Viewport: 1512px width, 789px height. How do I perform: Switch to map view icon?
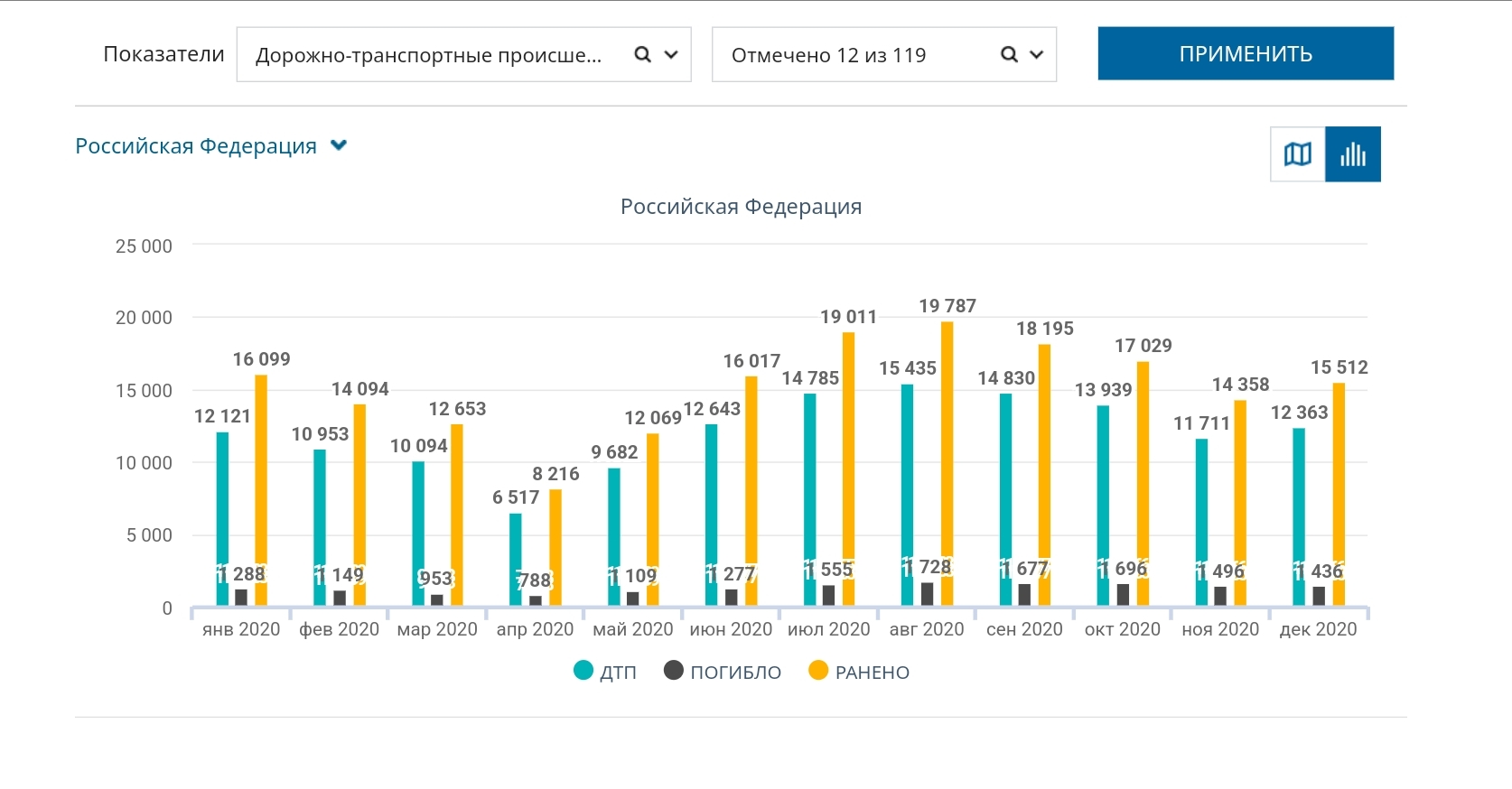pyautogui.click(x=1297, y=154)
